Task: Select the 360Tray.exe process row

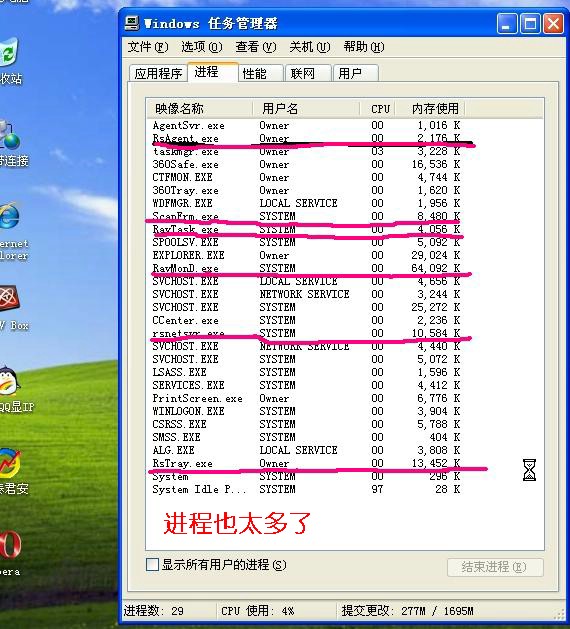Action: tap(306, 190)
